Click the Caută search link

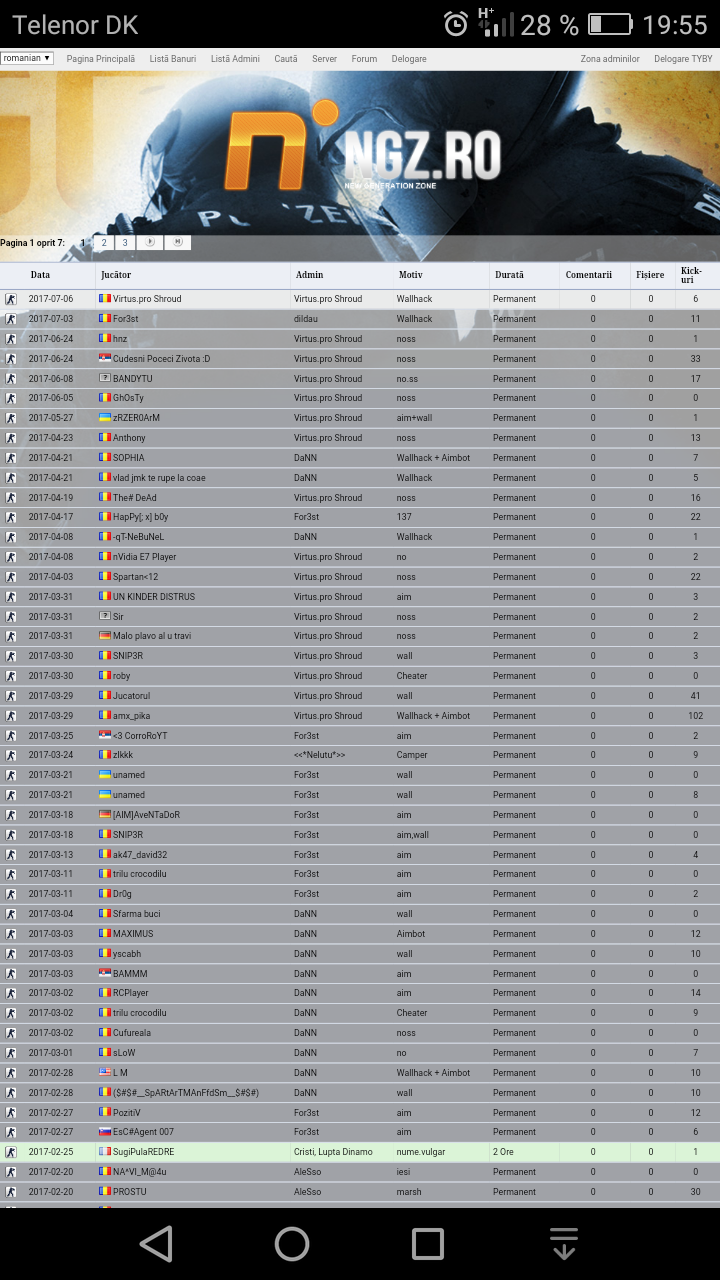286,59
